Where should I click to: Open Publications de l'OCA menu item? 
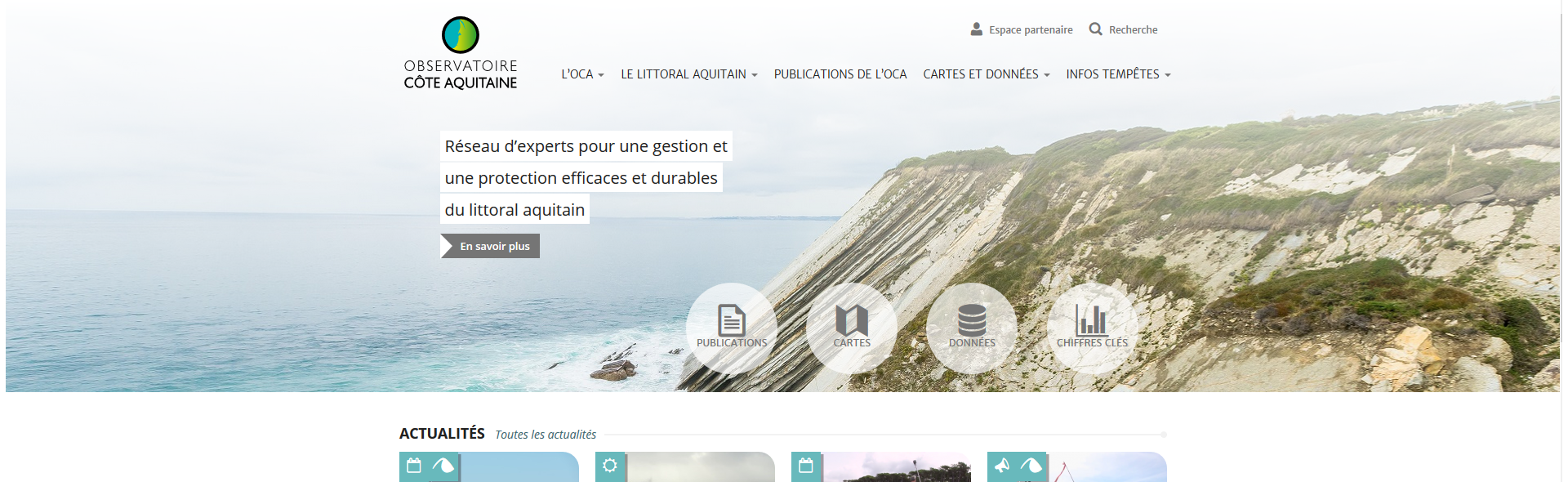[840, 74]
